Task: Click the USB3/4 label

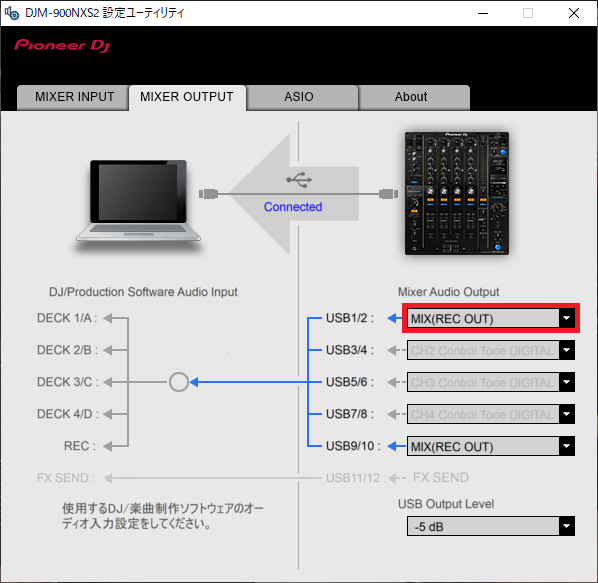Action: pos(350,350)
